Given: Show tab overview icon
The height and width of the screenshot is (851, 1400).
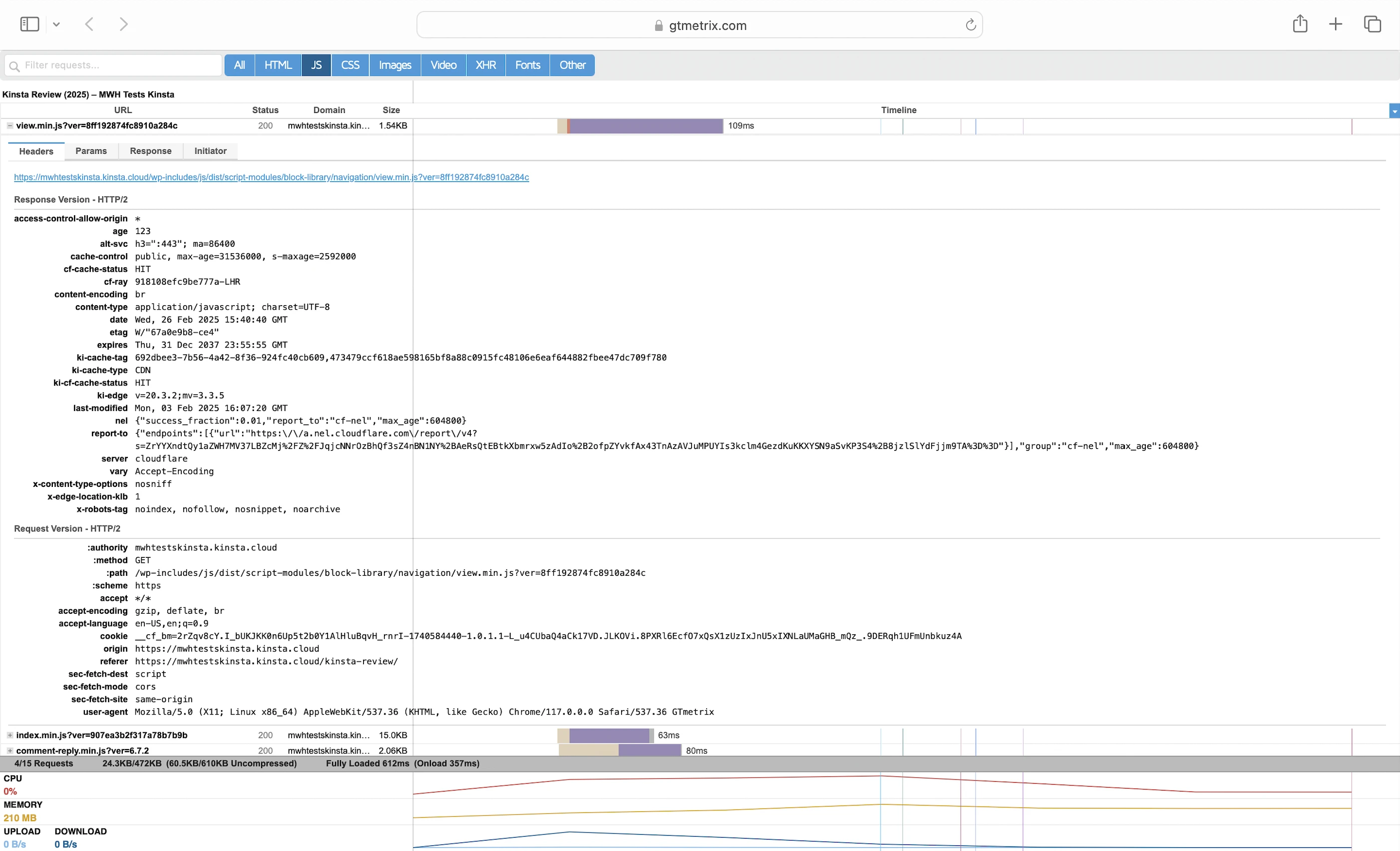Looking at the screenshot, I should pyautogui.click(x=1372, y=24).
